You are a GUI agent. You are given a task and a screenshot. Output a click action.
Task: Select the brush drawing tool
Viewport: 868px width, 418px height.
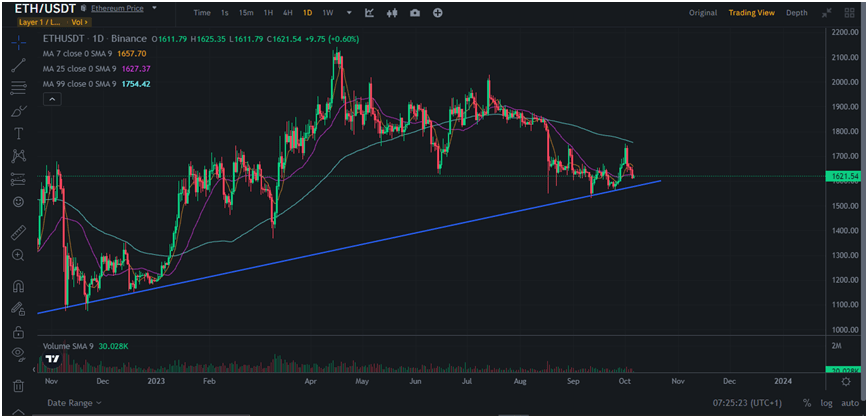pos(18,111)
